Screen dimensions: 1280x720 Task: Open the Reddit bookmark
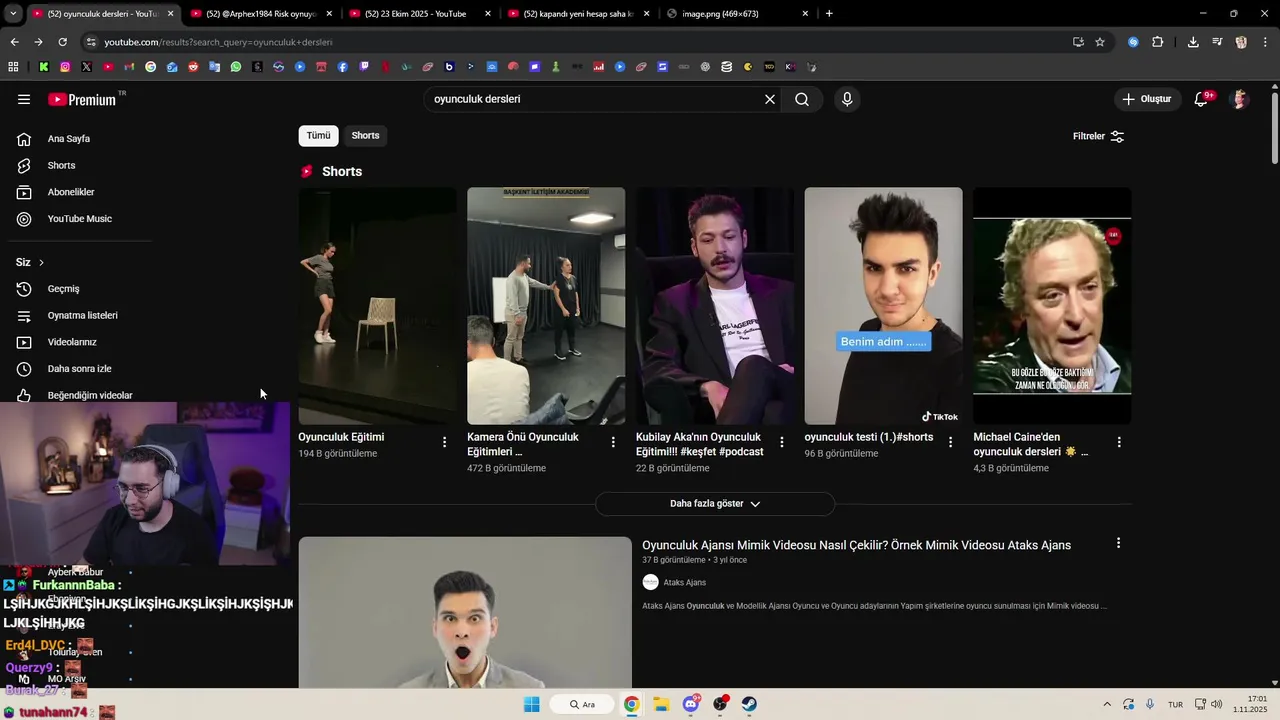click(x=193, y=67)
